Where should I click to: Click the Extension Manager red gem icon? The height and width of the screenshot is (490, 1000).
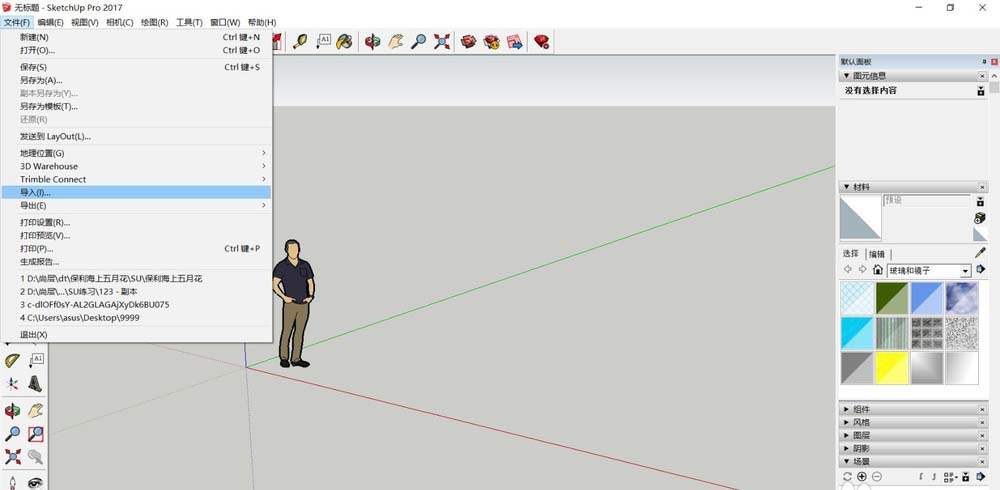coord(541,41)
